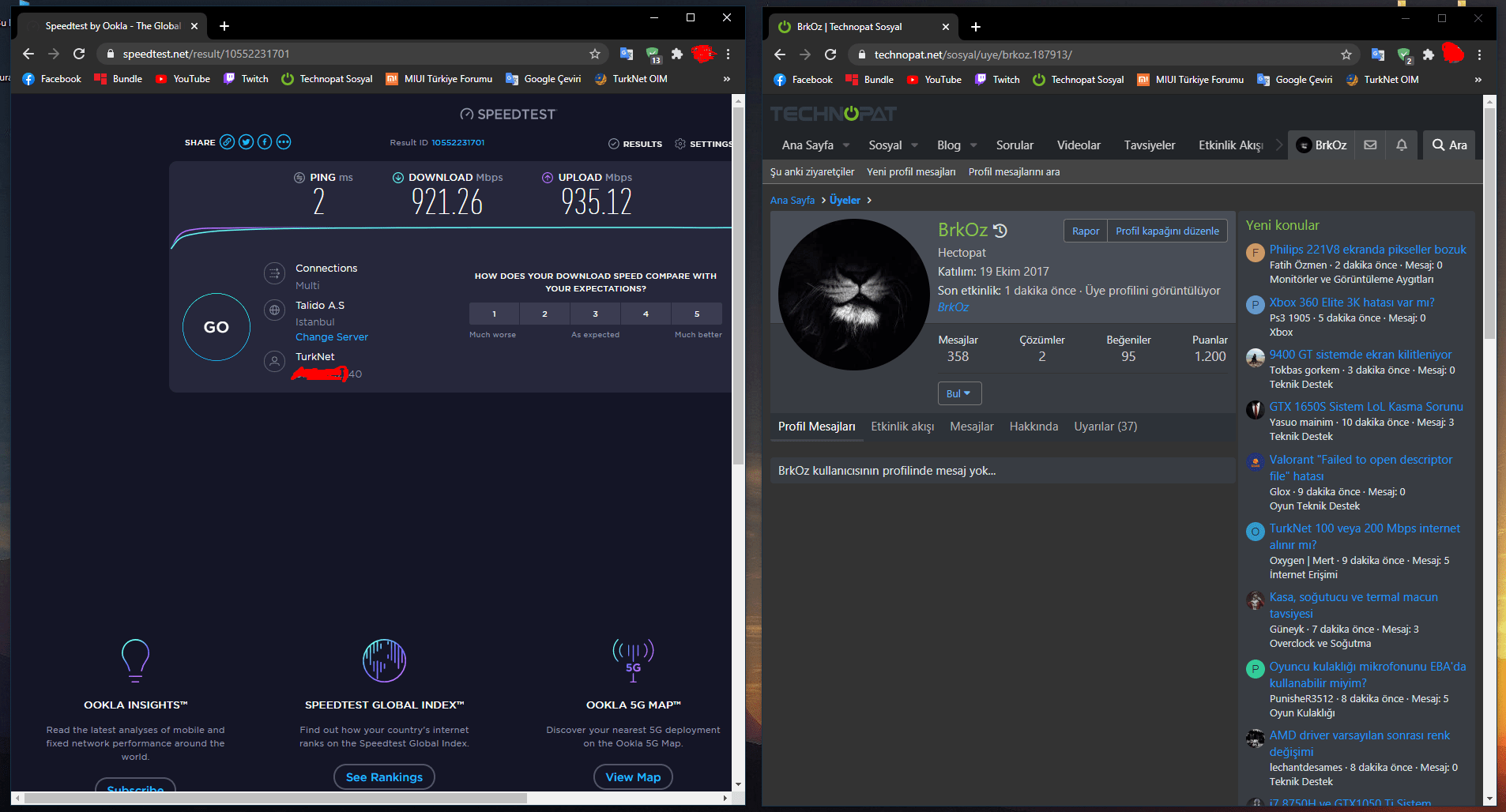Expand the Bul dropdown

coord(959,393)
